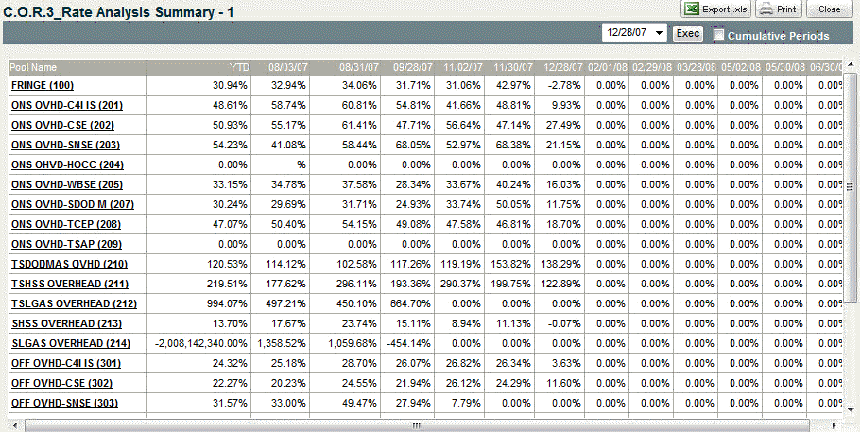This screenshot has height=432, width=860.
Task: Click the Export .xls spreadsheet icon
Action: (x=691, y=8)
